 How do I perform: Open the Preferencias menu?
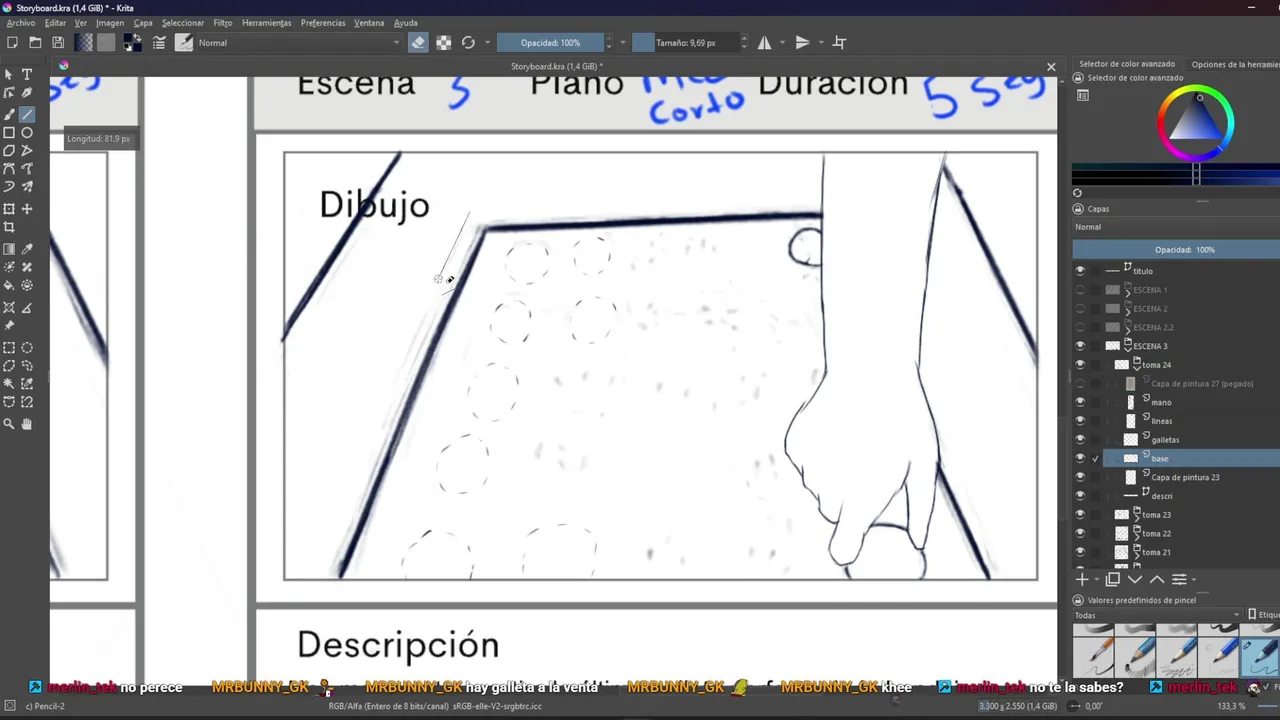coord(323,23)
